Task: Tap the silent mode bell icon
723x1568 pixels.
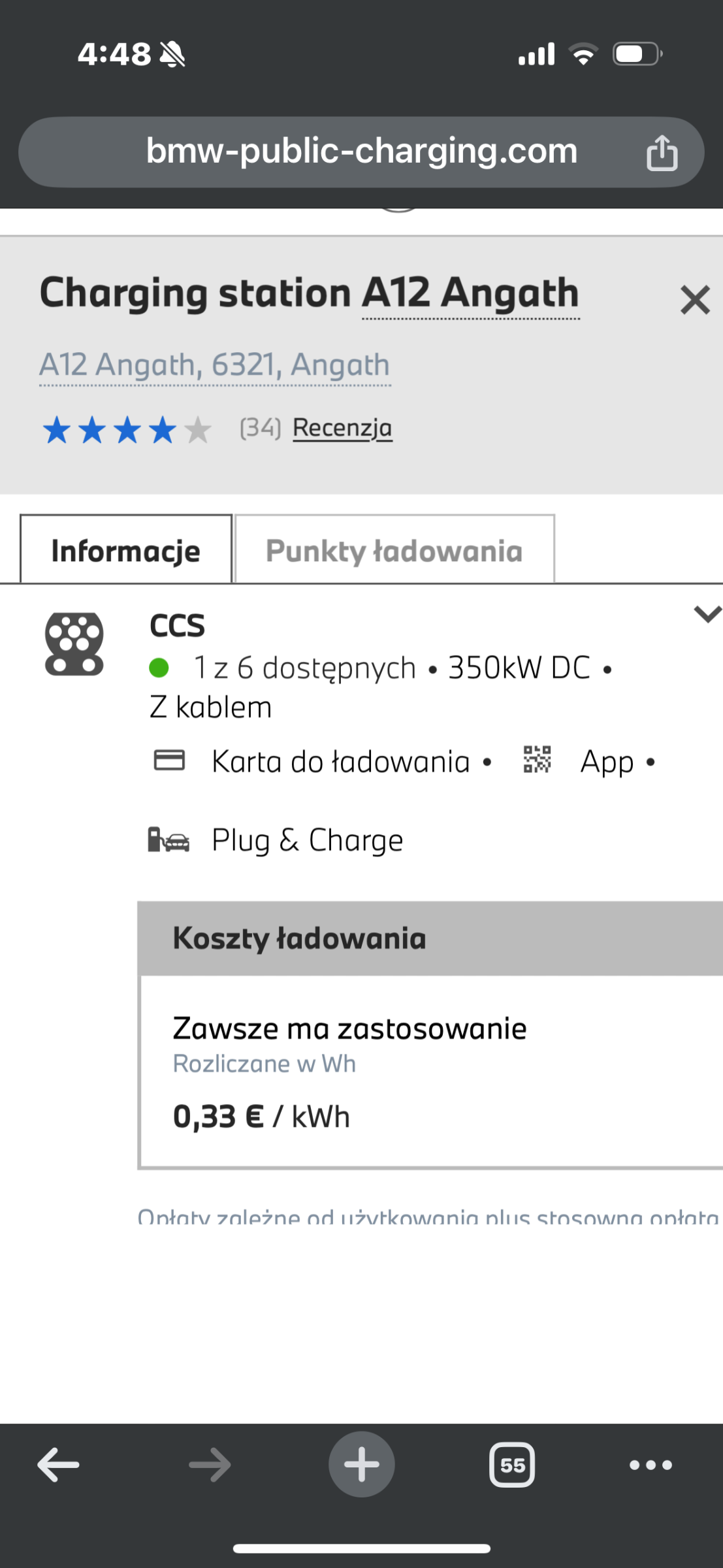Action: [x=172, y=54]
